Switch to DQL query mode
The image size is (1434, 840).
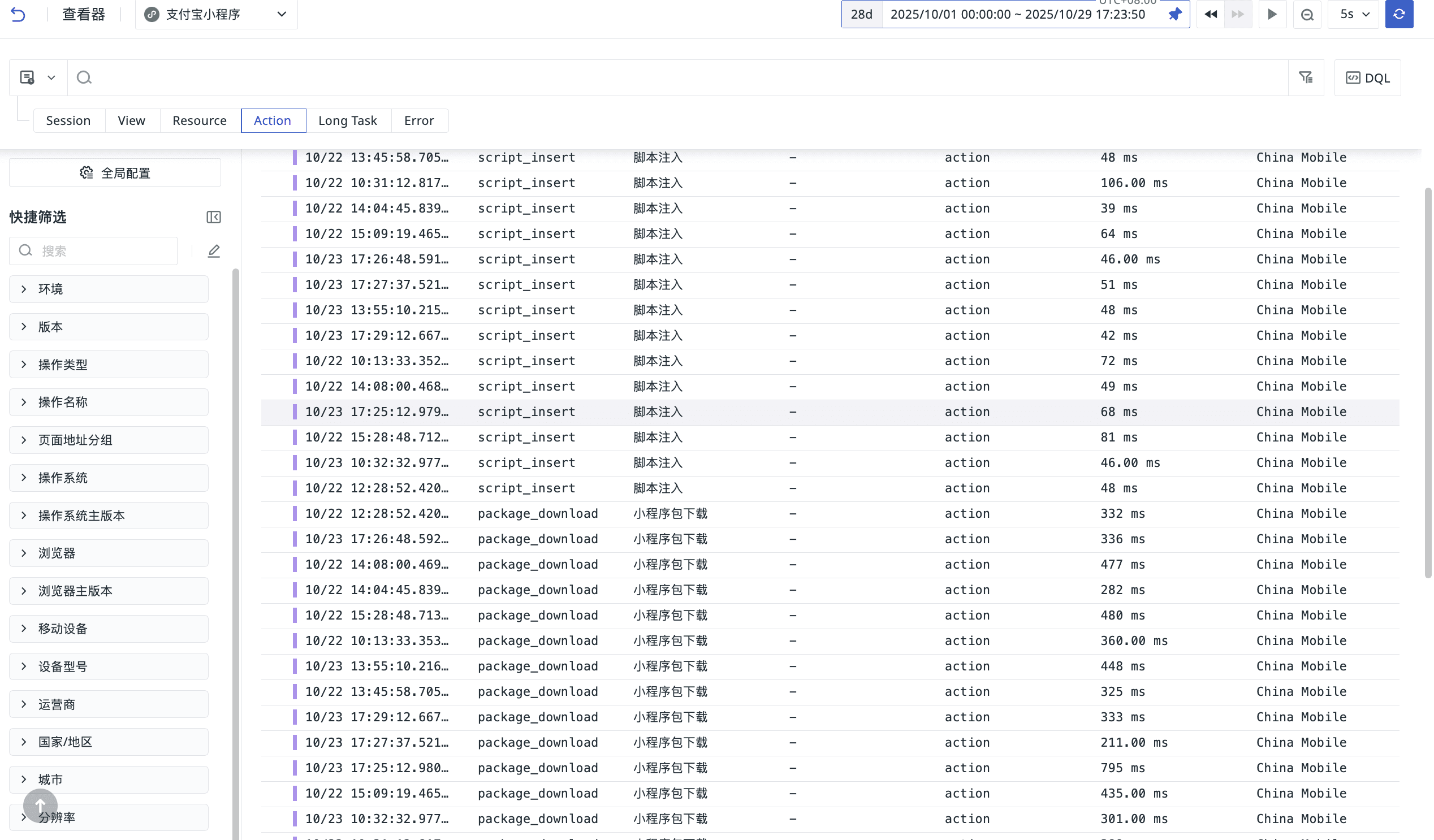pos(1367,78)
